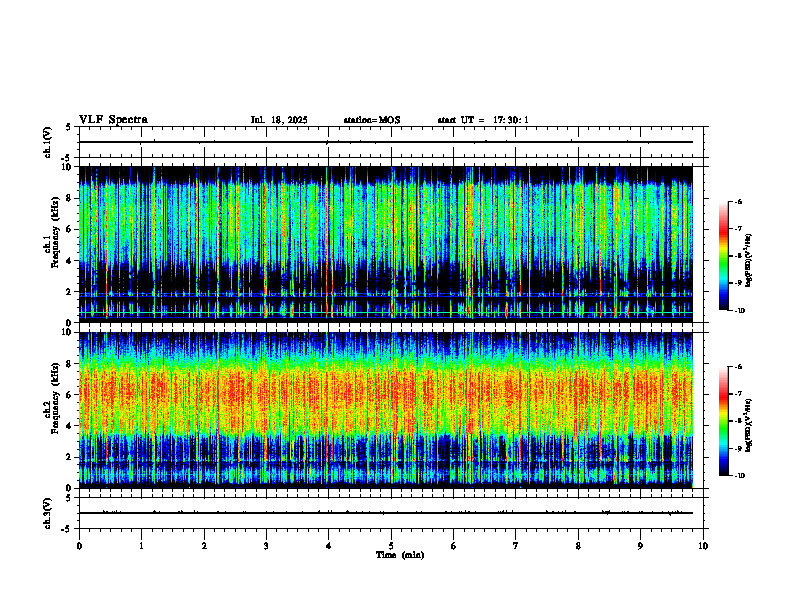792x612 pixels.
Task: Click the log(PSD) label beside ch.2 colorbar
Action: 749,425
